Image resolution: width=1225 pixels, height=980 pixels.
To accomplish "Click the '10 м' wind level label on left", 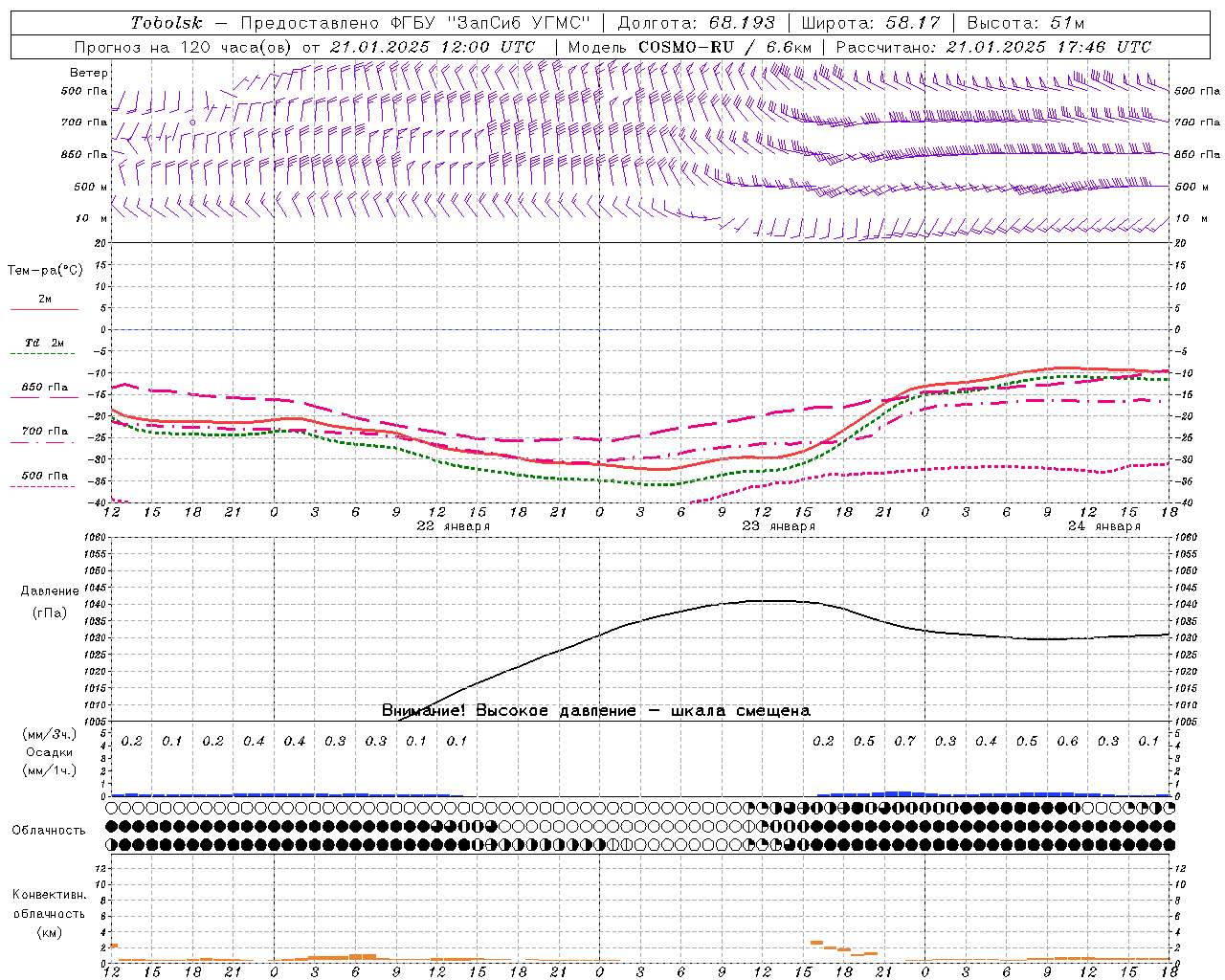I will [x=91, y=218].
